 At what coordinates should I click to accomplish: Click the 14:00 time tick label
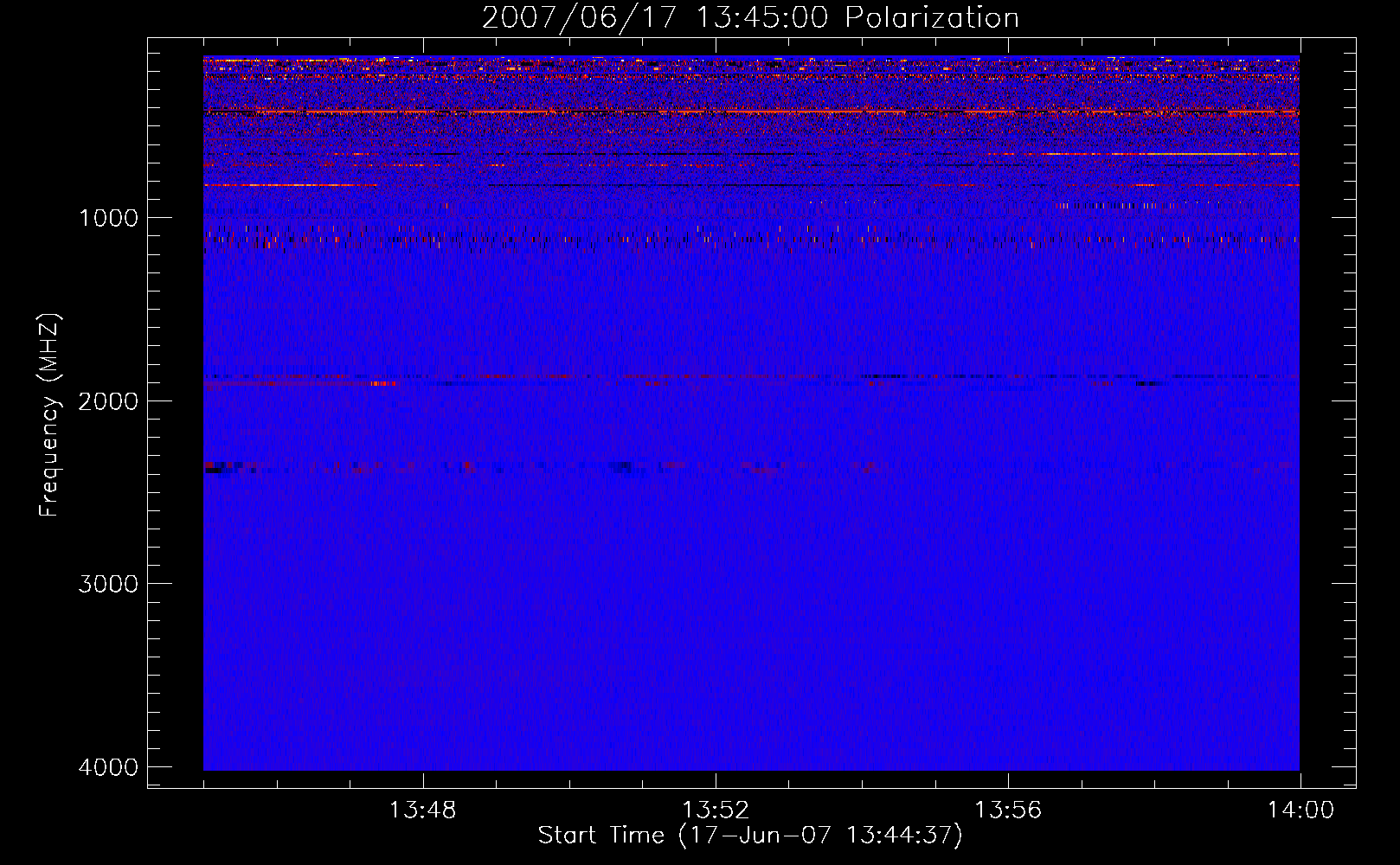tap(1300, 811)
